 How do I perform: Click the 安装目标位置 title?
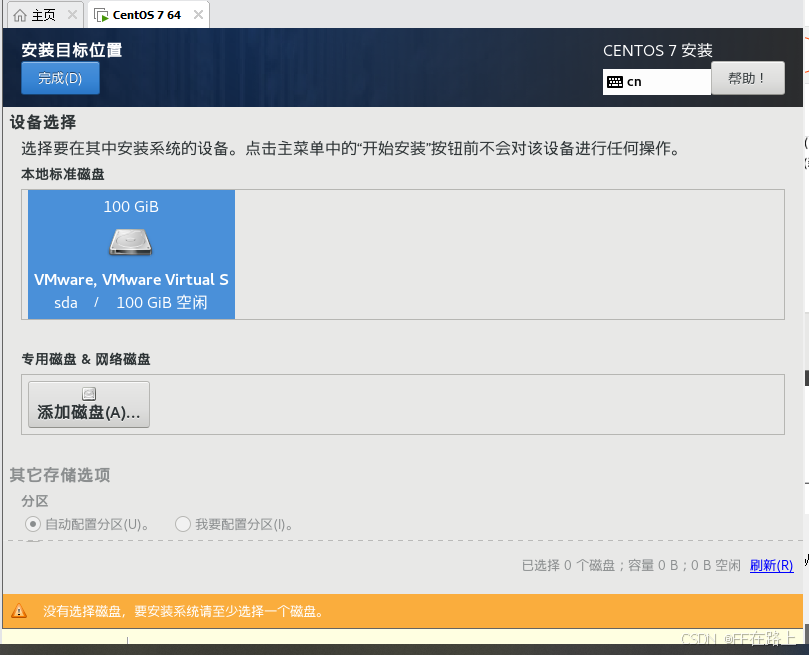click(x=72, y=50)
